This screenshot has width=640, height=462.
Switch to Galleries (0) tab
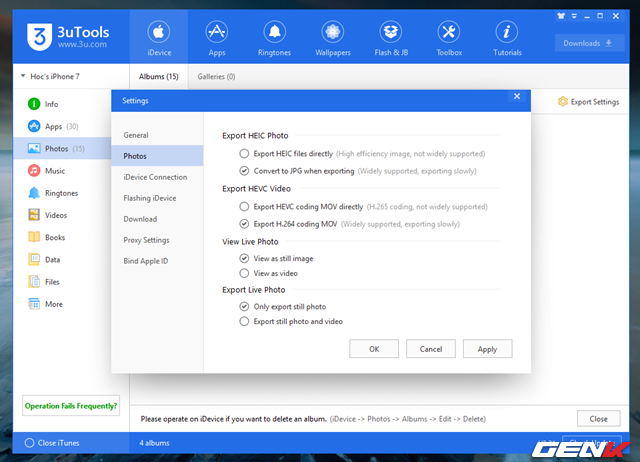click(x=216, y=76)
